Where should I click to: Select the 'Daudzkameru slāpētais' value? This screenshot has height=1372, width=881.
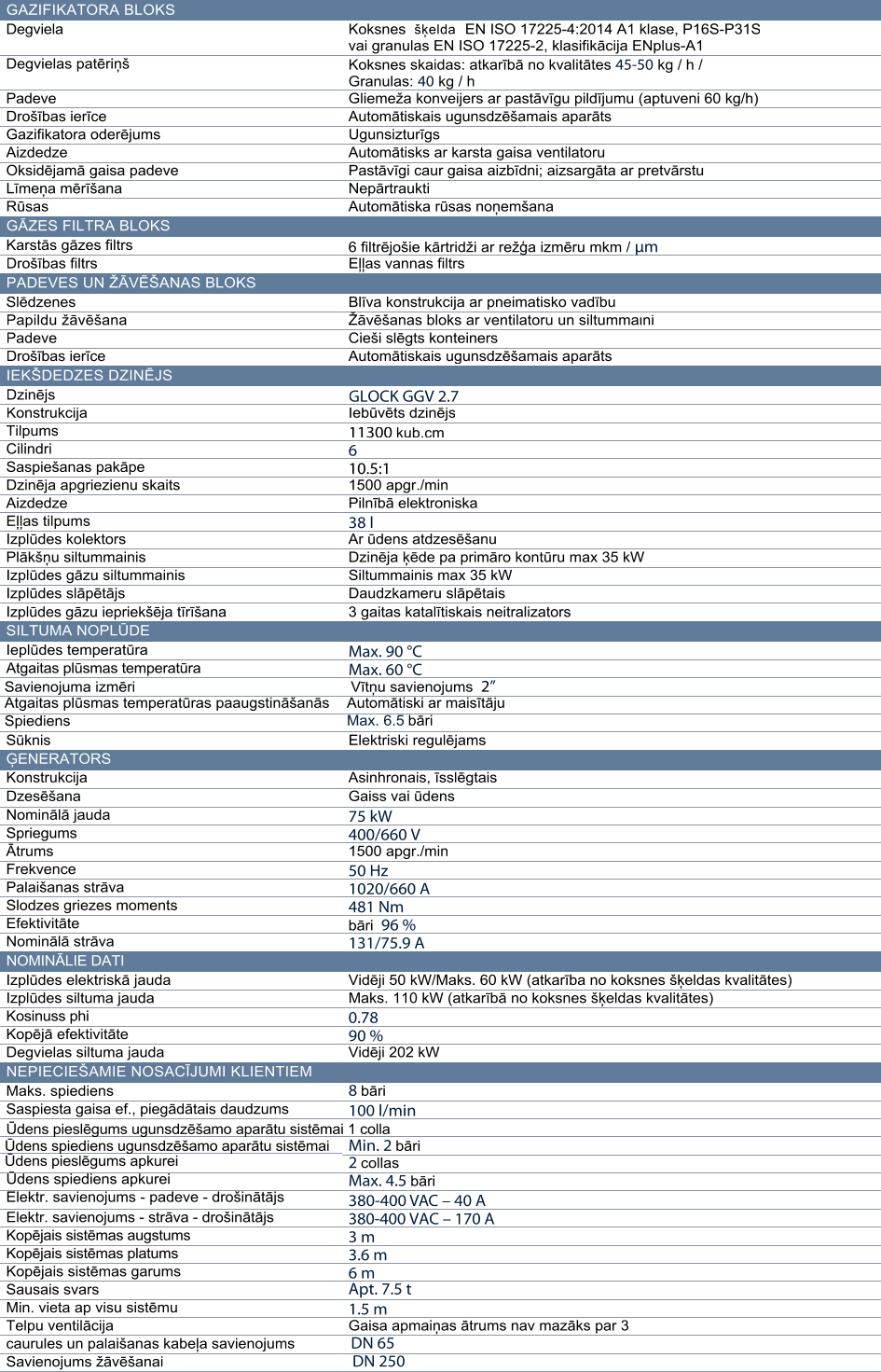pyautogui.click(x=427, y=593)
